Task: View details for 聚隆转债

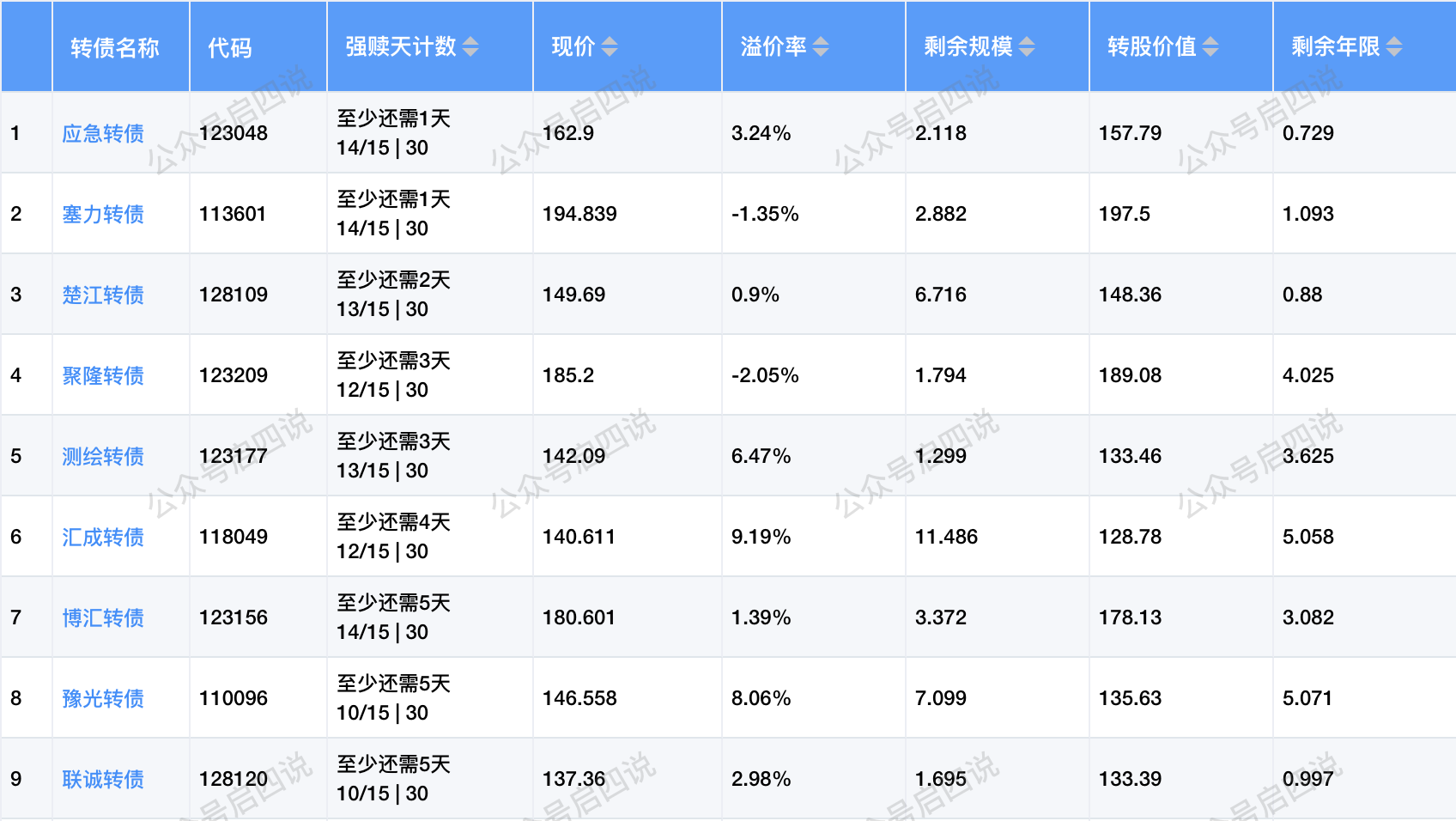Action: [x=103, y=376]
